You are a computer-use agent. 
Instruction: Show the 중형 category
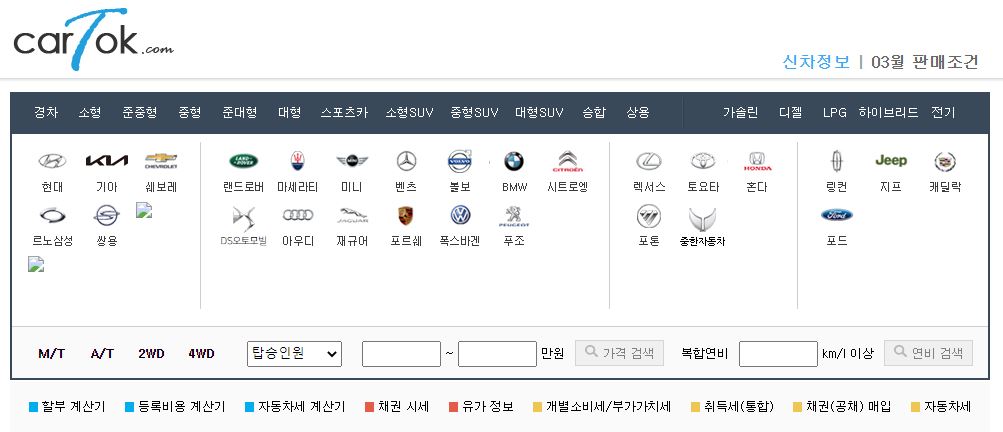189,113
